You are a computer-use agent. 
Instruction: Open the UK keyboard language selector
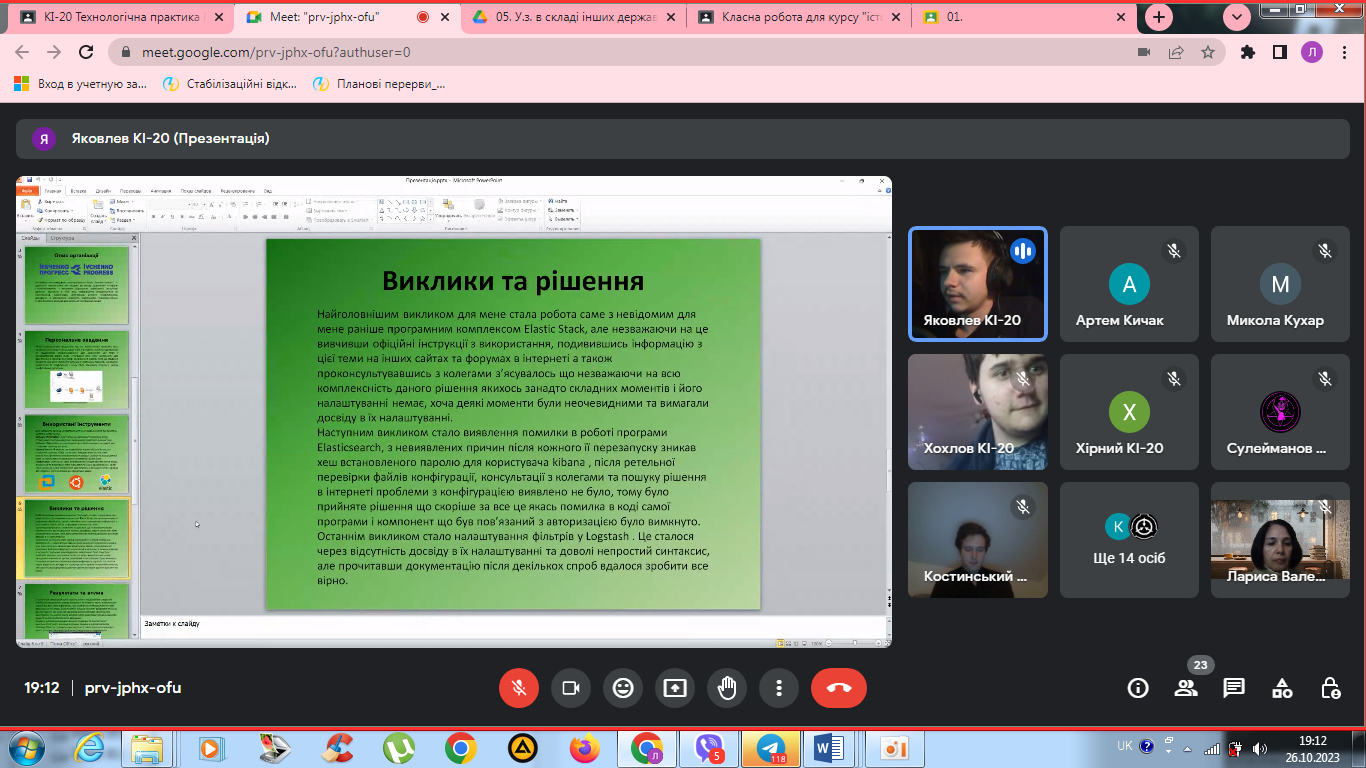point(1124,746)
